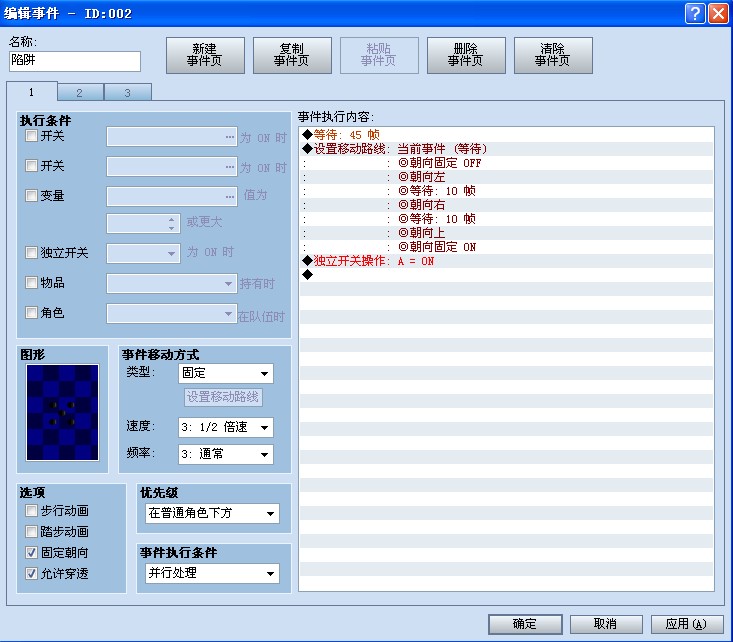
Task: Click the first 开关 selector ellipsis field
Action: pos(172,137)
